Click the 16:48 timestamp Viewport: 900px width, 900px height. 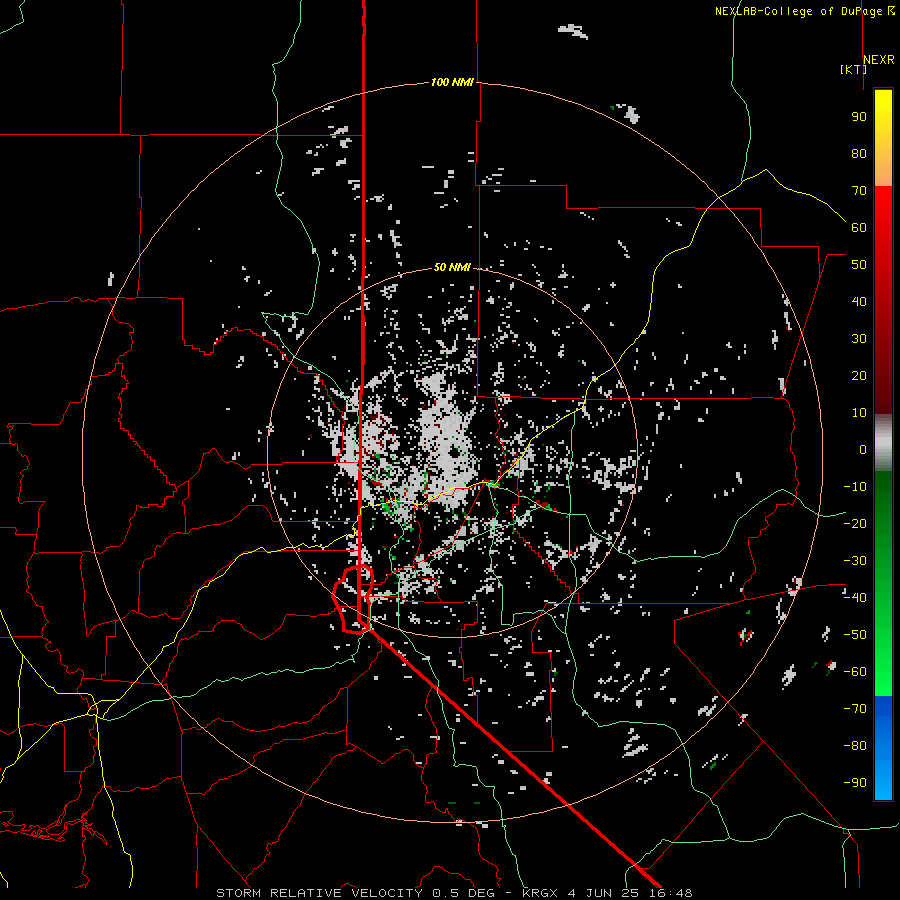point(670,893)
